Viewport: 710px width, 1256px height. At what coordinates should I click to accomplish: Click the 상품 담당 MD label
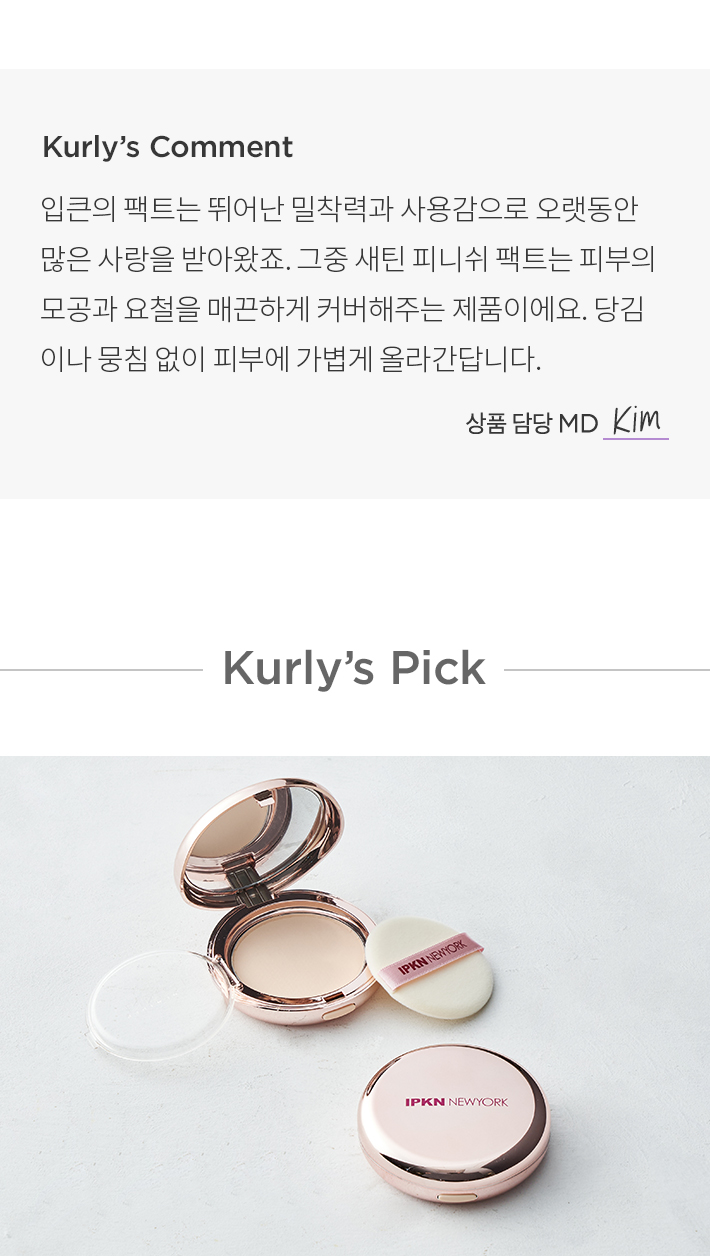click(x=531, y=423)
